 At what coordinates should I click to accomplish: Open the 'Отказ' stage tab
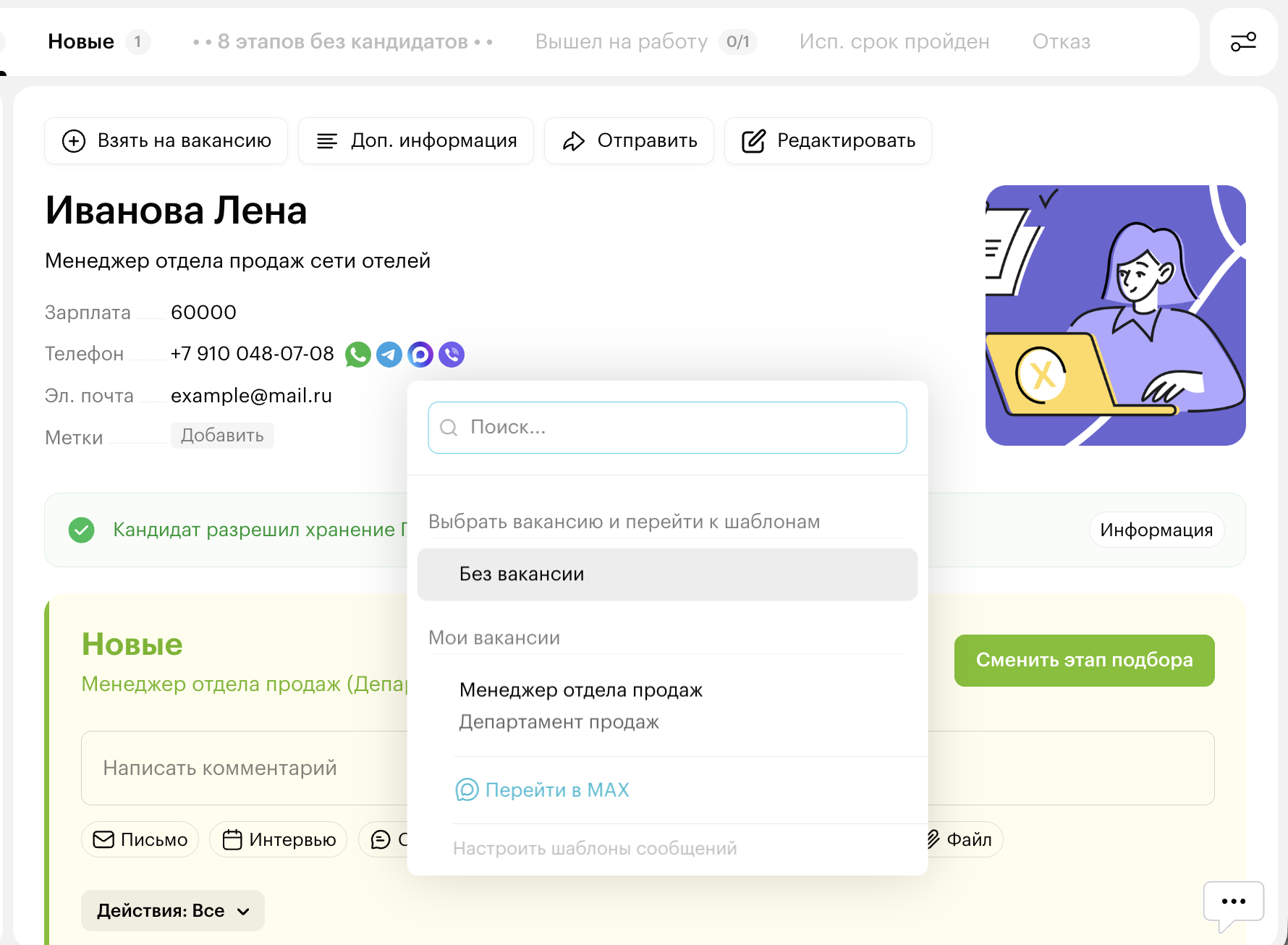(x=1061, y=42)
